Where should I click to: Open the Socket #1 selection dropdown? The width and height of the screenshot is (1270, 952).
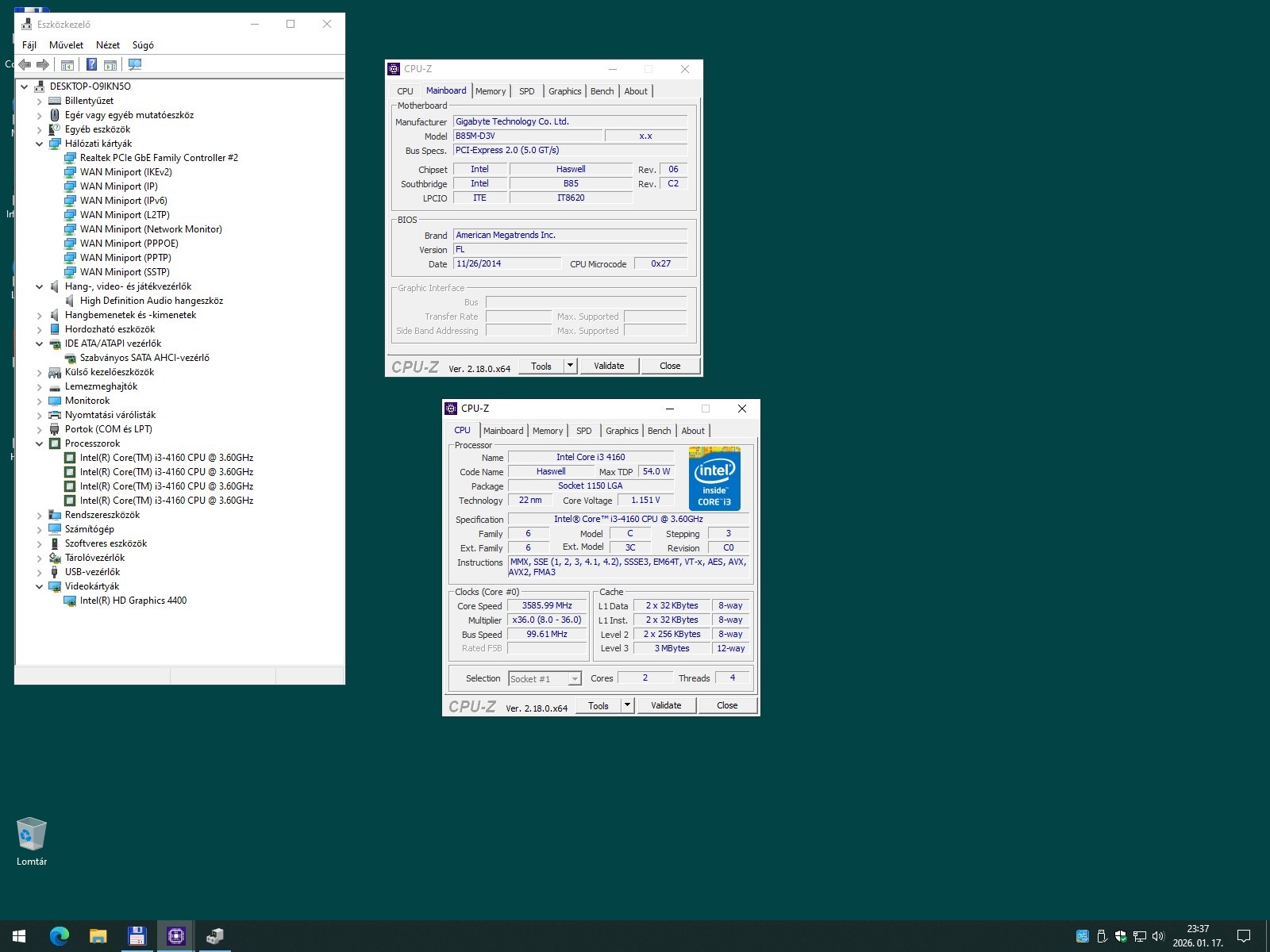coord(575,679)
